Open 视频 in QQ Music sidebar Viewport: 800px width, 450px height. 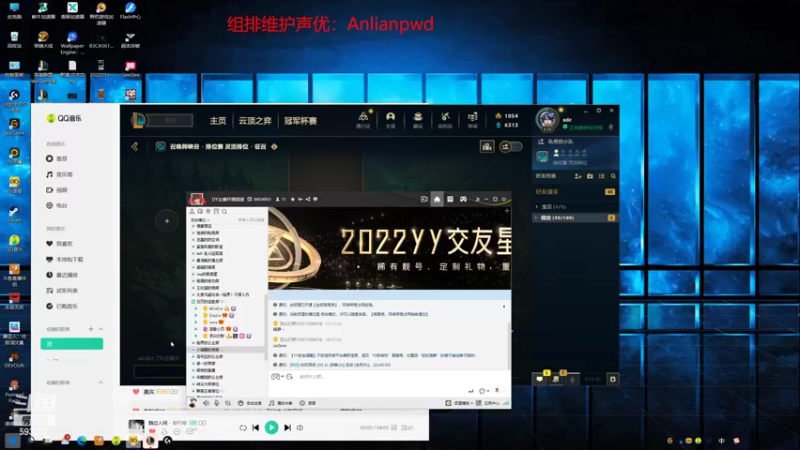point(57,190)
